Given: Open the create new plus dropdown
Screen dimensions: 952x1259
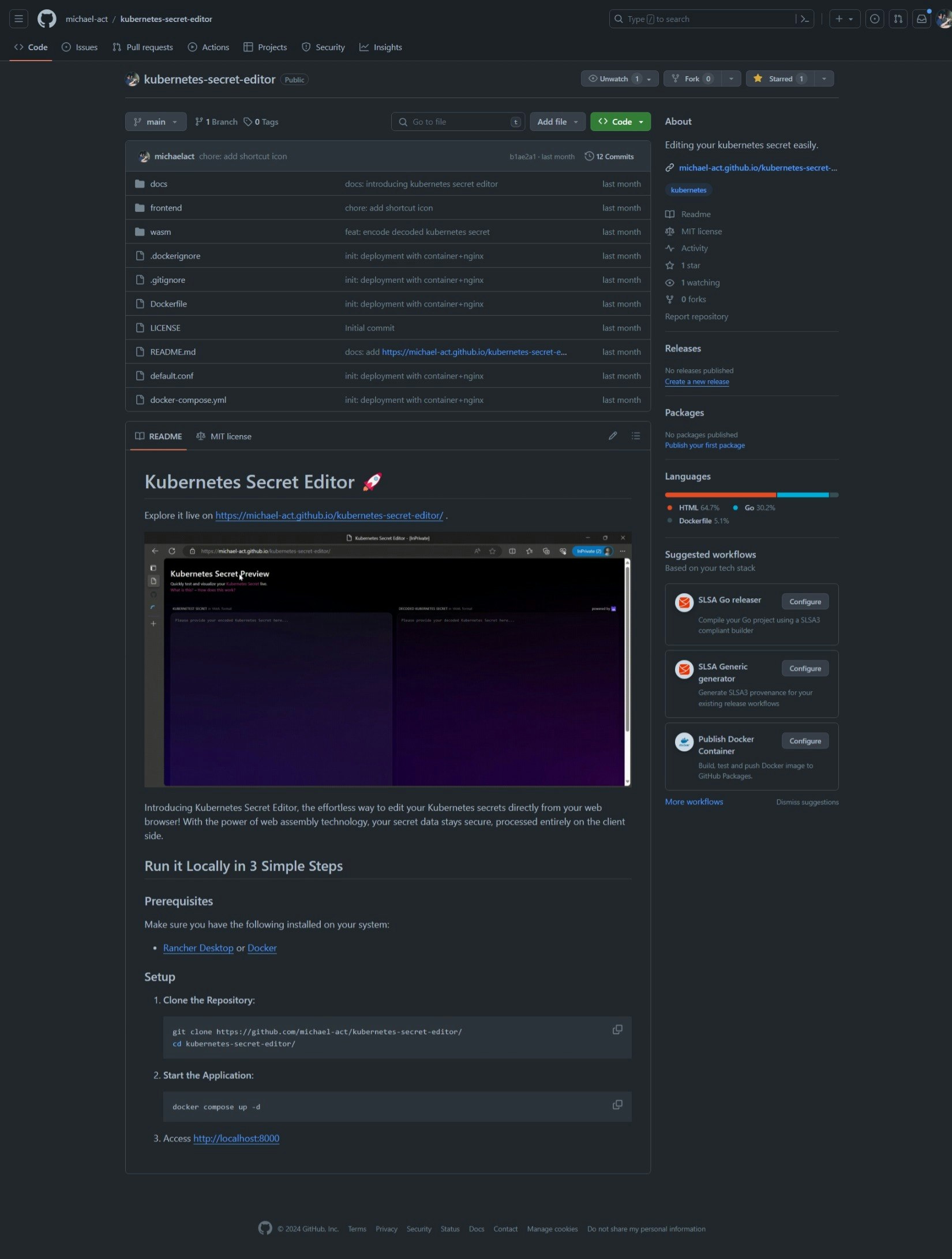Looking at the screenshot, I should 844,19.
